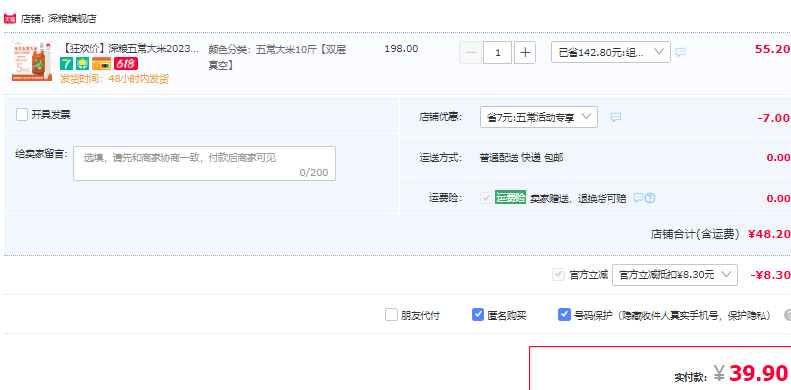Click the official discount amount -¥8.30
The width and height of the screenshot is (791, 390).
[x=770, y=275]
